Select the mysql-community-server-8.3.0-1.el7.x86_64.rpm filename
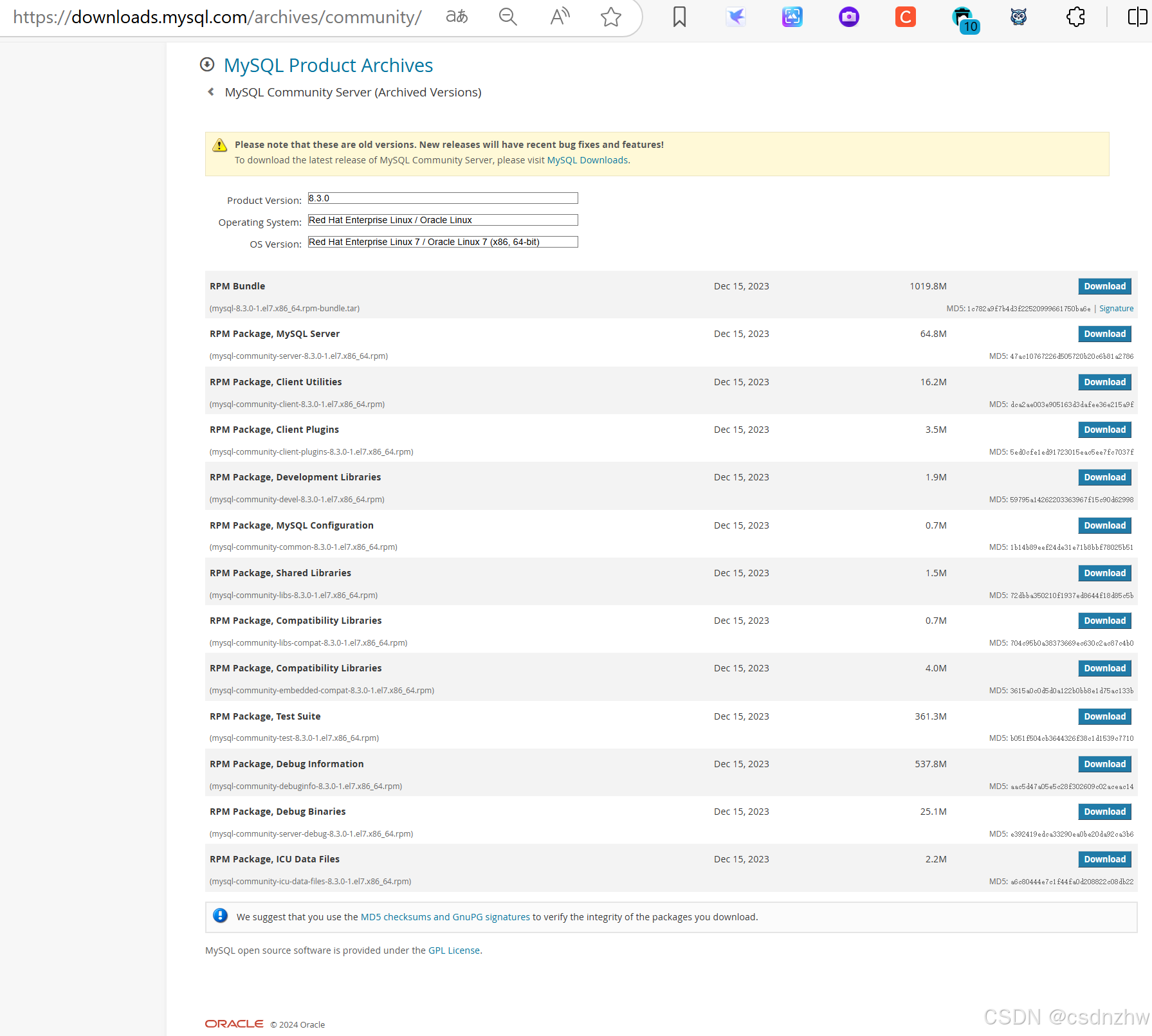 pyautogui.click(x=298, y=356)
